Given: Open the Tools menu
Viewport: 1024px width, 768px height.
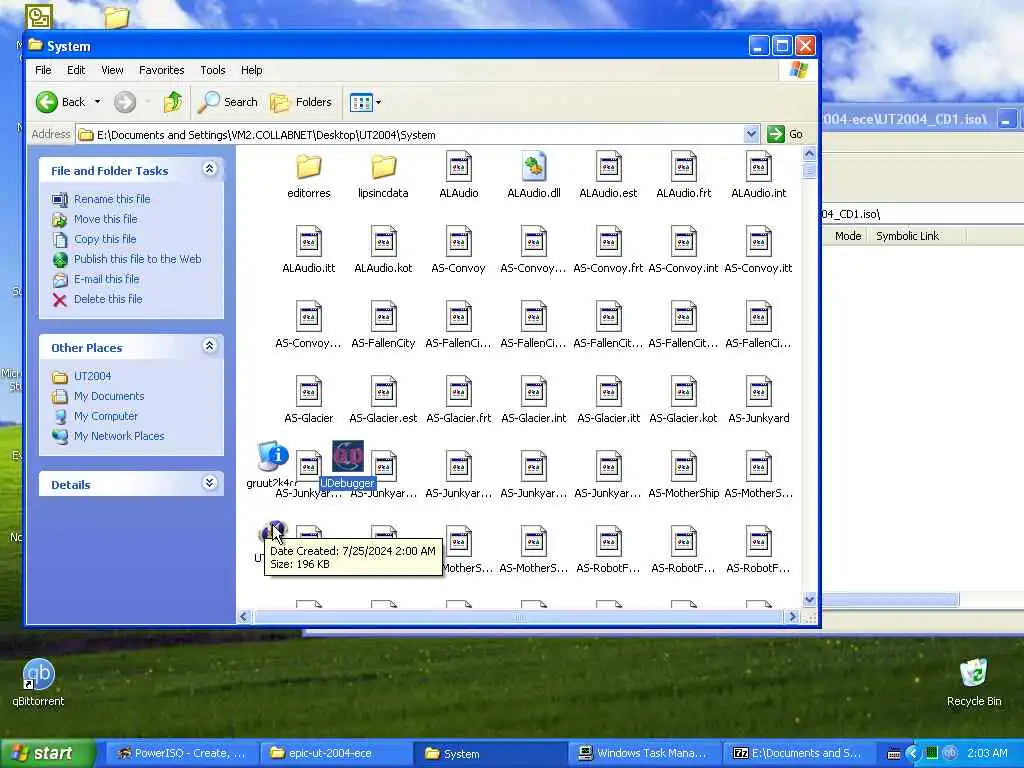Looking at the screenshot, I should [212, 70].
